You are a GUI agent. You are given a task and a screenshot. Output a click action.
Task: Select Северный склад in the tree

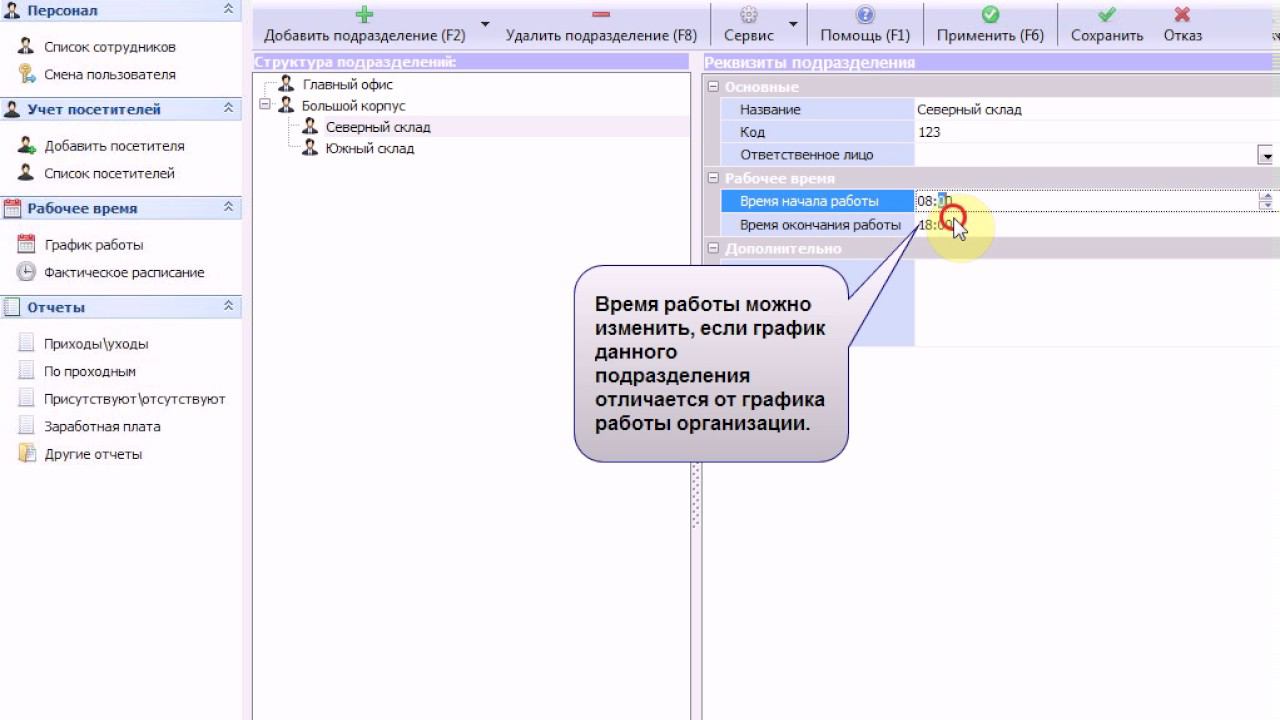click(x=378, y=127)
